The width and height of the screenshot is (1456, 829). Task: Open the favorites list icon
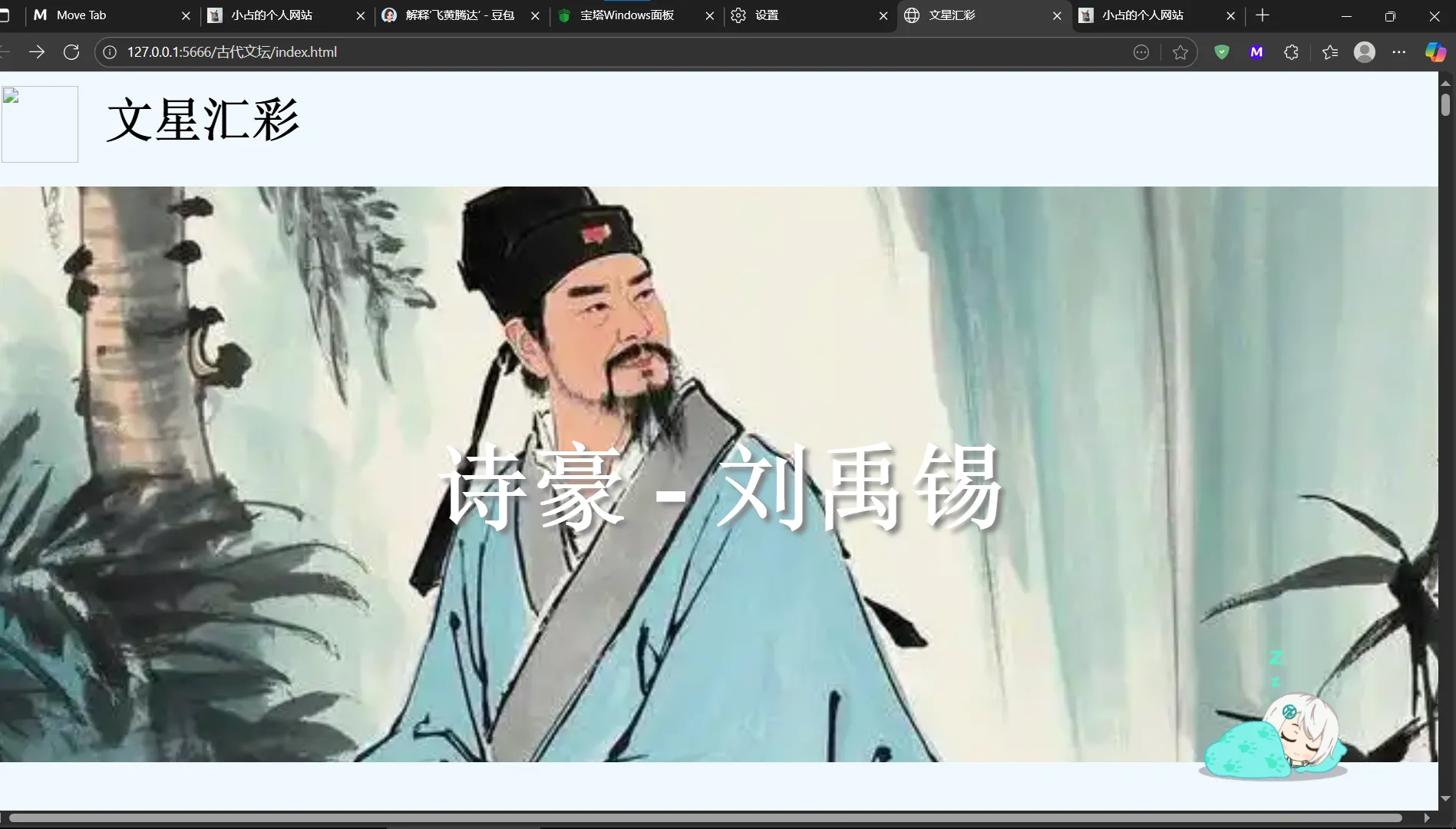click(1329, 52)
